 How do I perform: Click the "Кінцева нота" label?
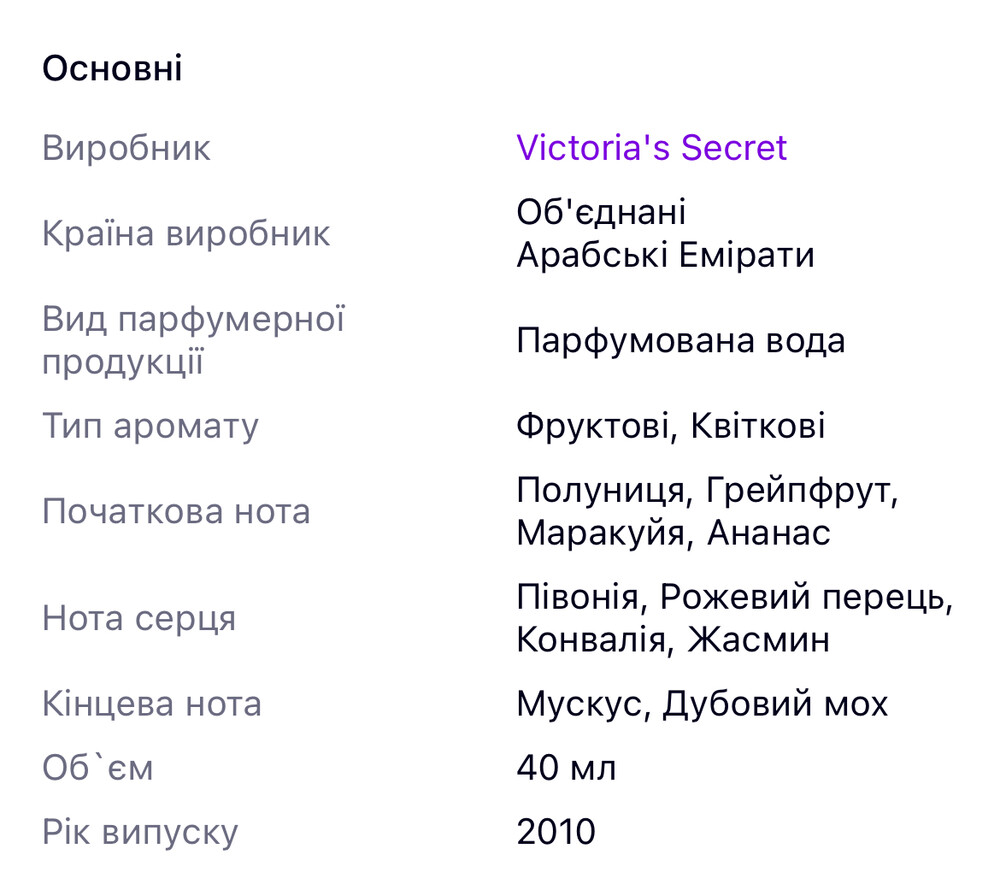click(151, 704)
